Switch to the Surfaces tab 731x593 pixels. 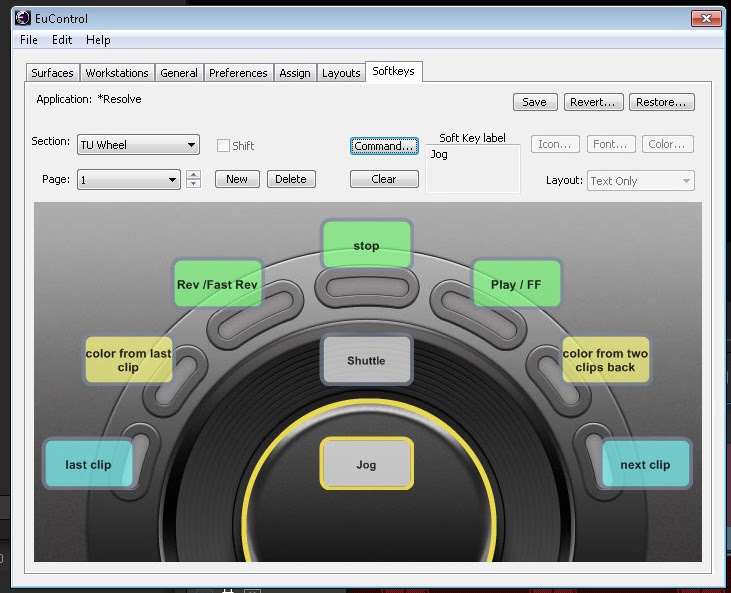(52, 73)
